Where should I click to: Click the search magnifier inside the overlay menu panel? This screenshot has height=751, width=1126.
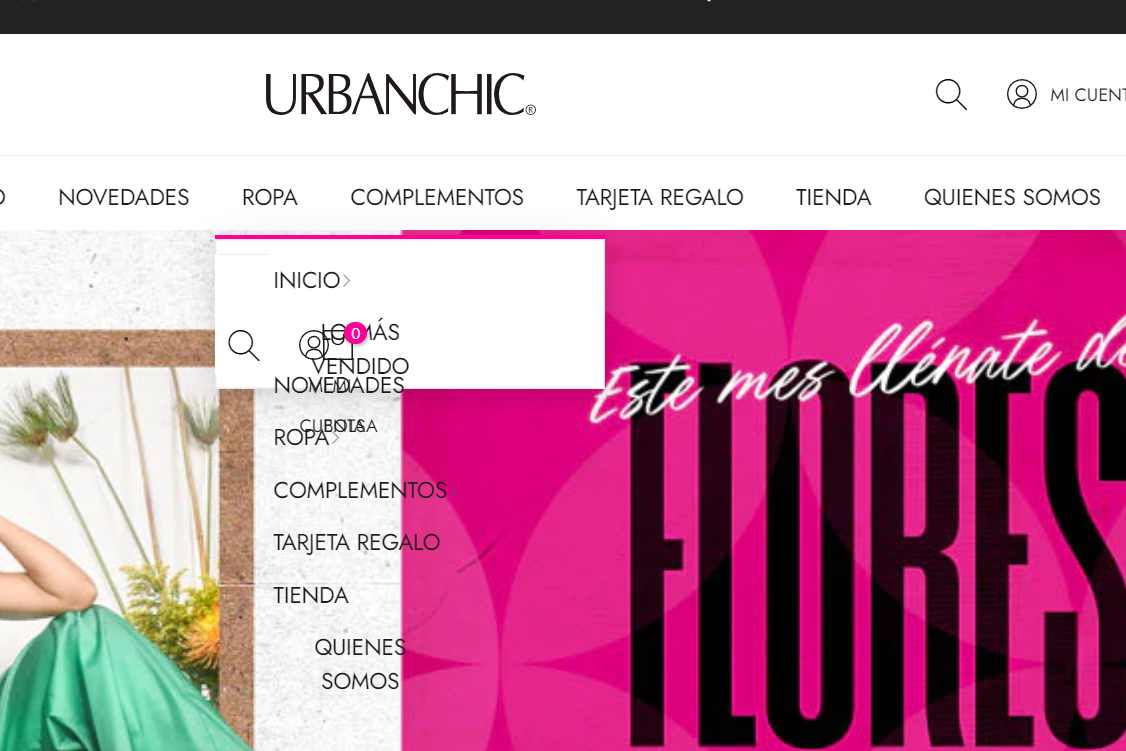click(243, 345)
